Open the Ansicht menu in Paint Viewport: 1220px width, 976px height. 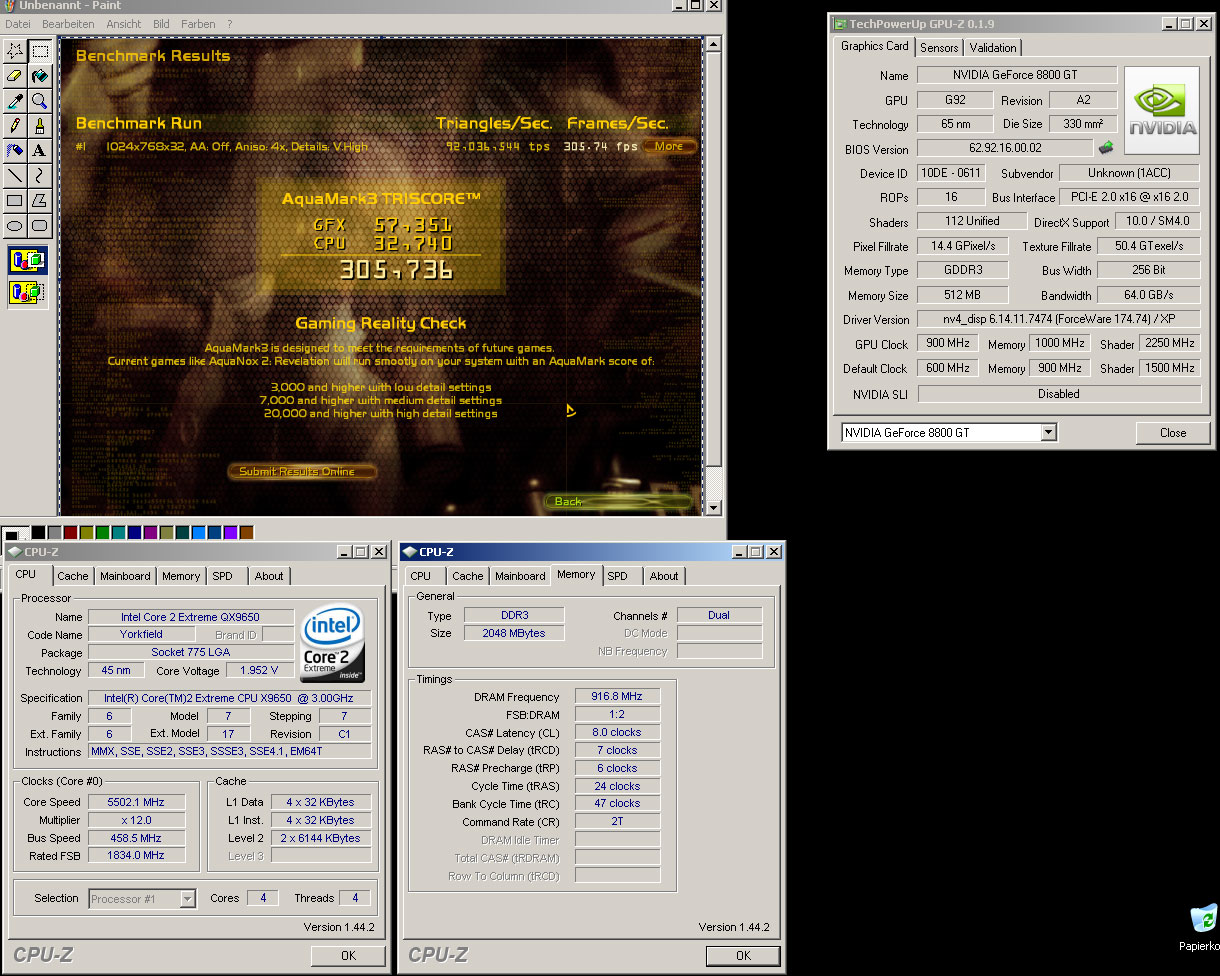tap(124, 23)
